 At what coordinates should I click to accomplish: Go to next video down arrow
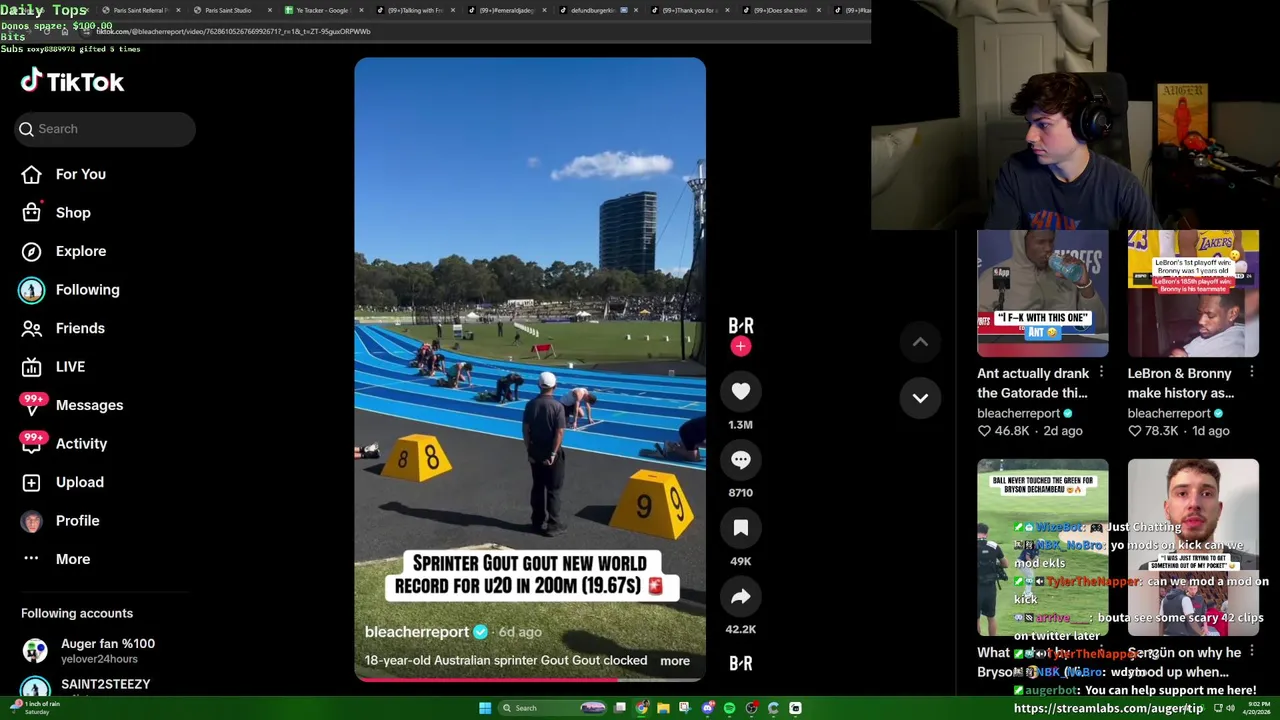click(920, 398)
